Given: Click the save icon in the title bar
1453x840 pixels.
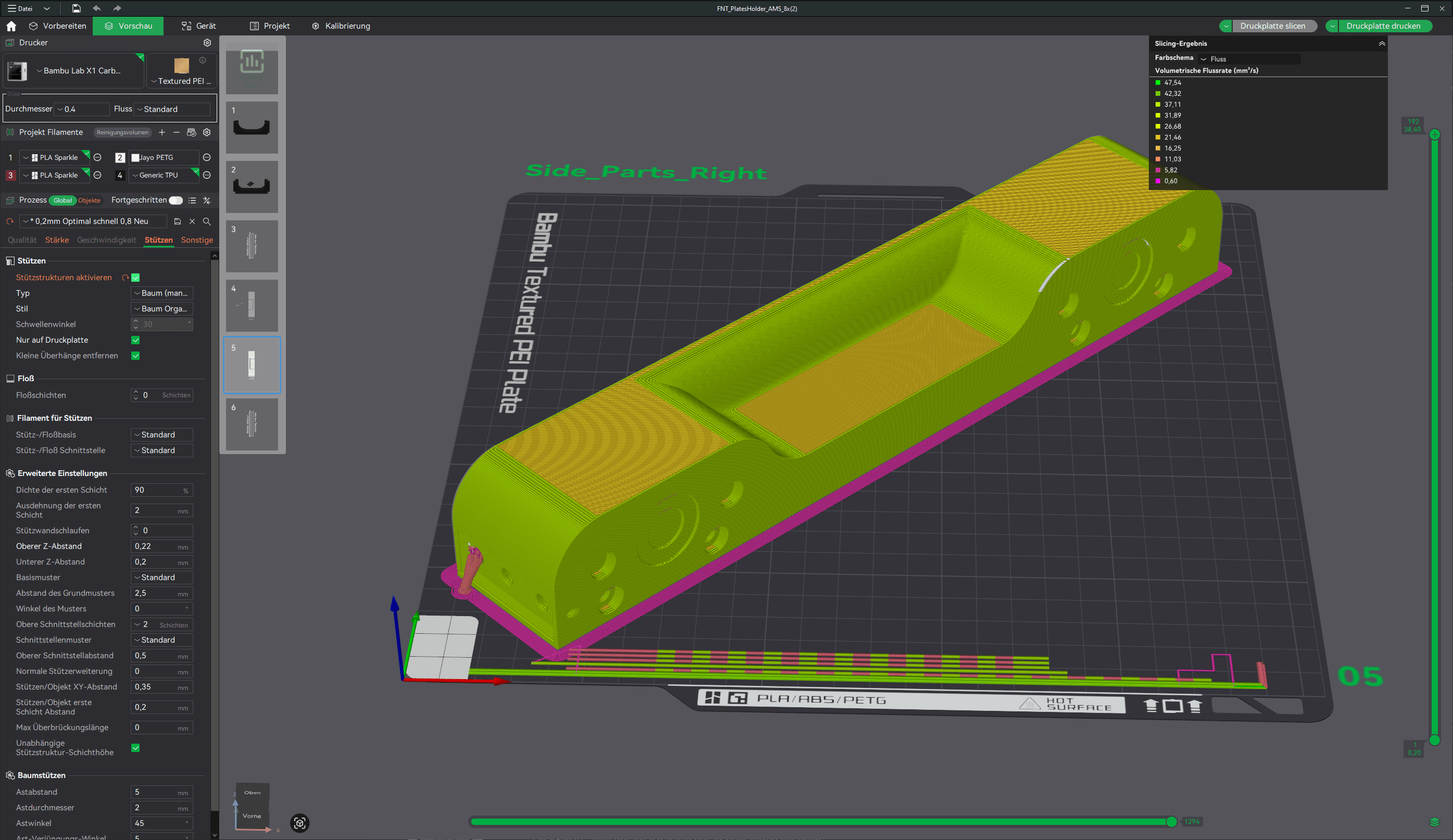Looking at the screenshot, I should click(76, 8).
